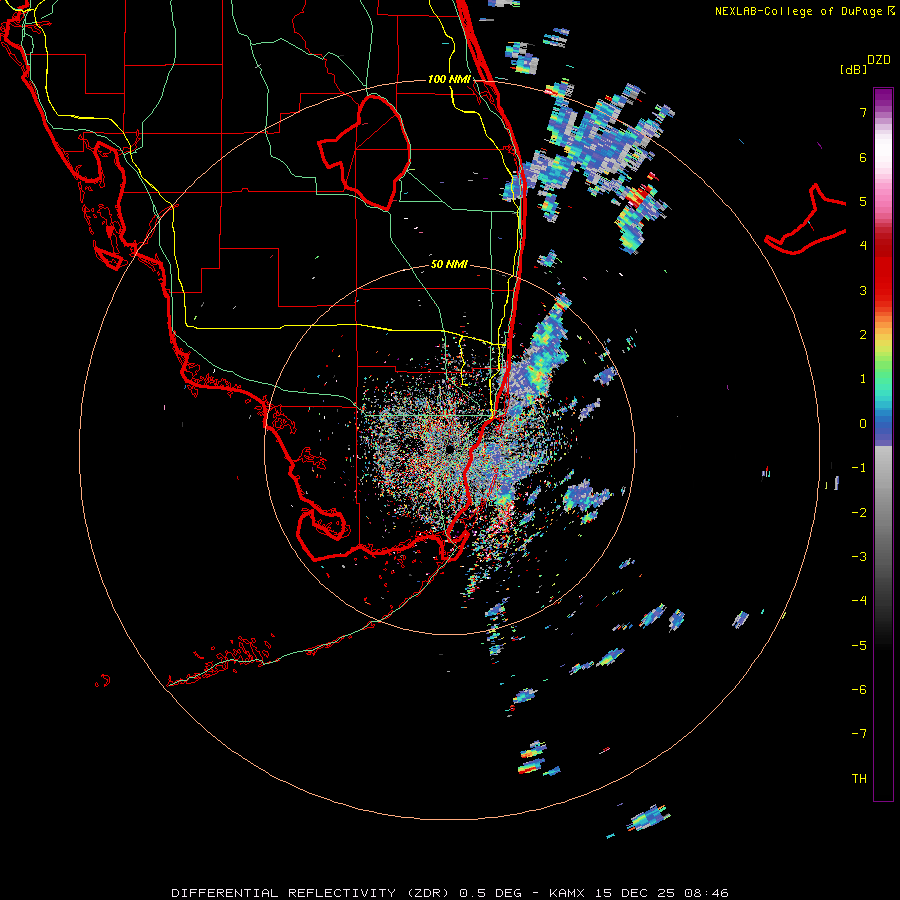This screenshot has height=900, width=900.
Task: Click the 5 value on color scale
Action: pyautogui.click(x=863, y=201)
